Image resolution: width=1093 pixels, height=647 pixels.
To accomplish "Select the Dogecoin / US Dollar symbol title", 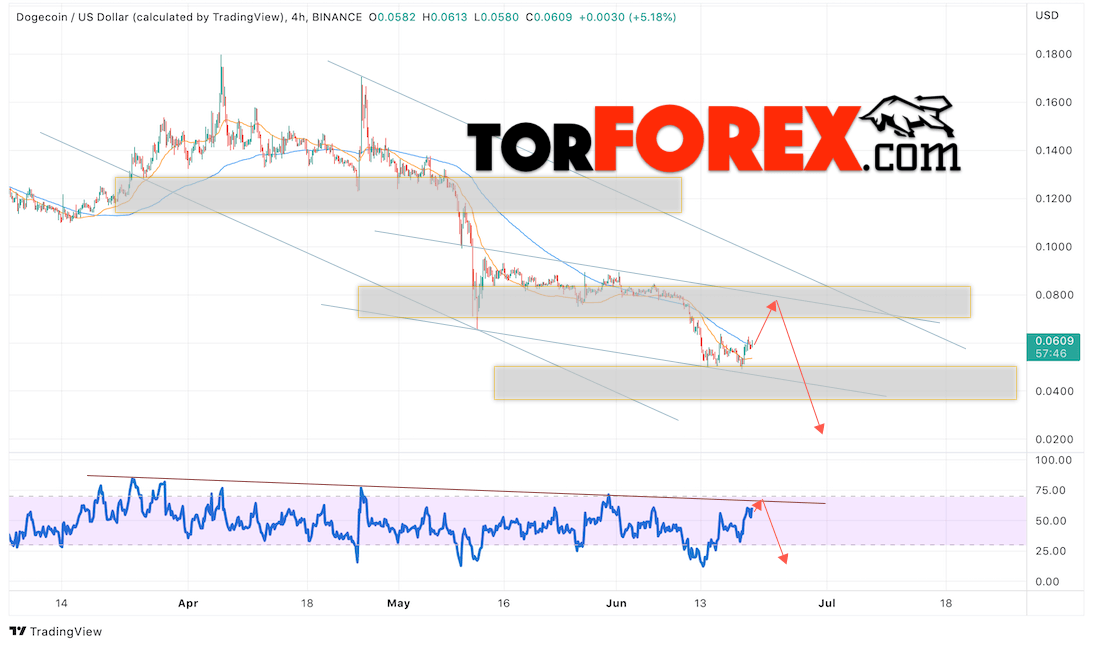I will (x=151, y=17).
